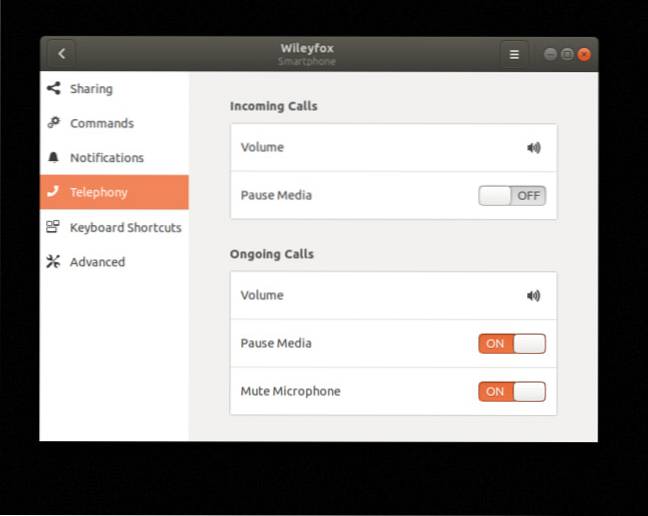
Task: Go to Keyboard Shortcuts page
Action: 125,227
